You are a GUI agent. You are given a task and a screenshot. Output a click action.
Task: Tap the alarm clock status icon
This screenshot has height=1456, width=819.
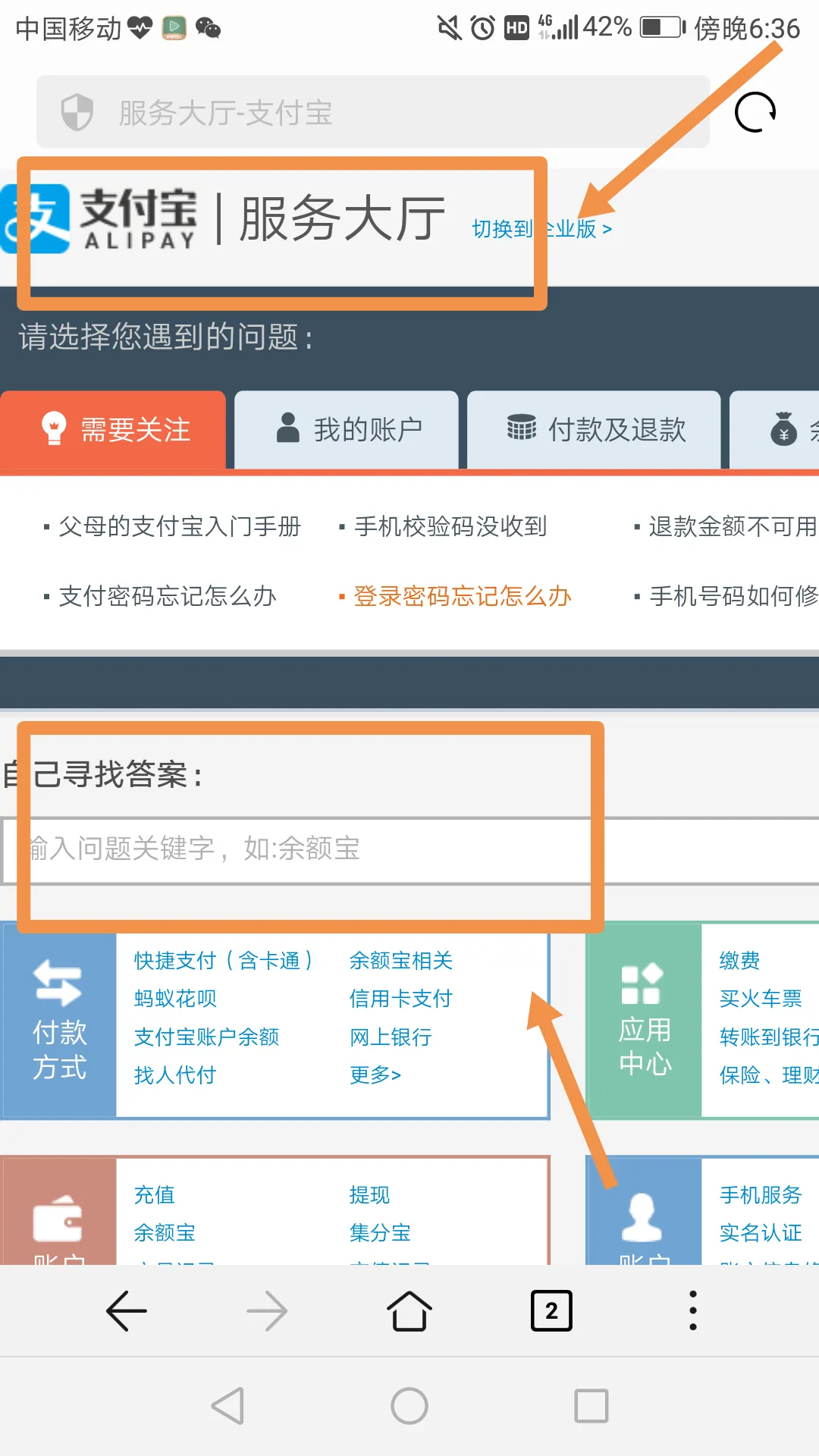click(x=482, y=28)
